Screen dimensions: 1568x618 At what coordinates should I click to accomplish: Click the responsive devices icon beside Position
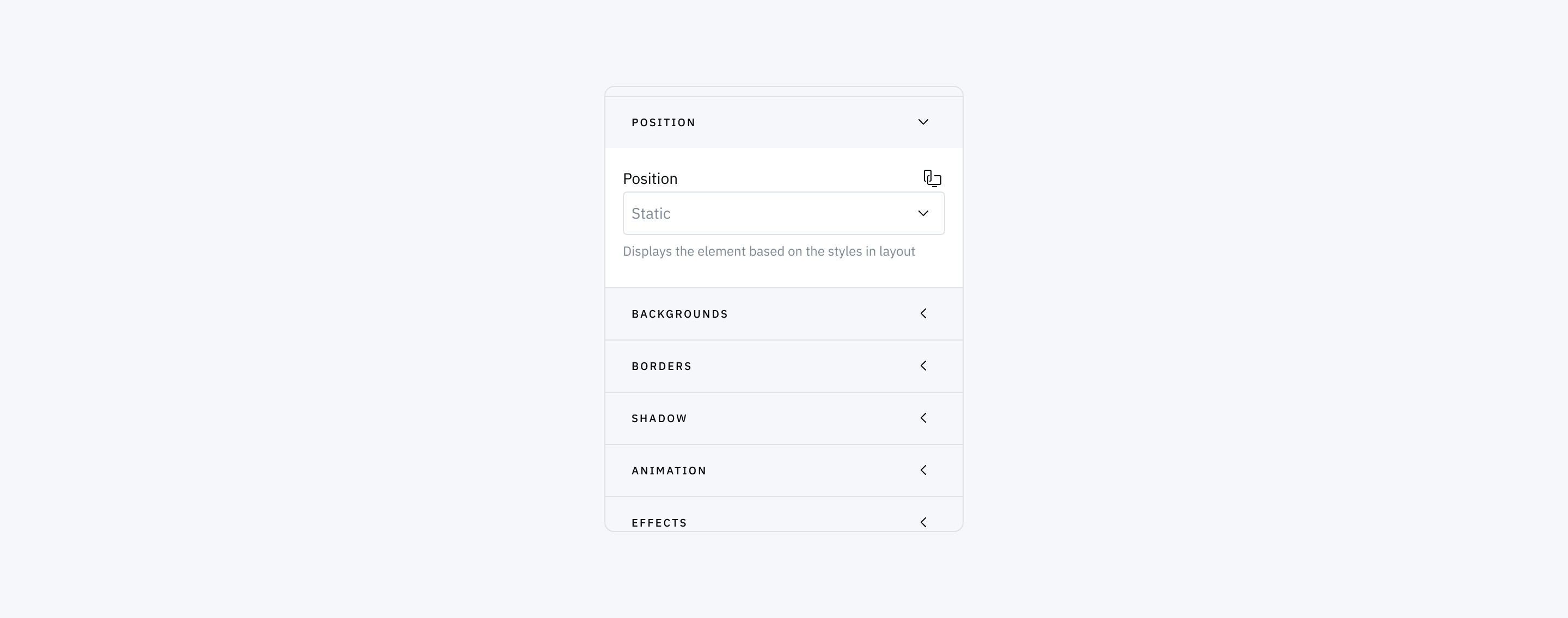[x=932, y=178]
